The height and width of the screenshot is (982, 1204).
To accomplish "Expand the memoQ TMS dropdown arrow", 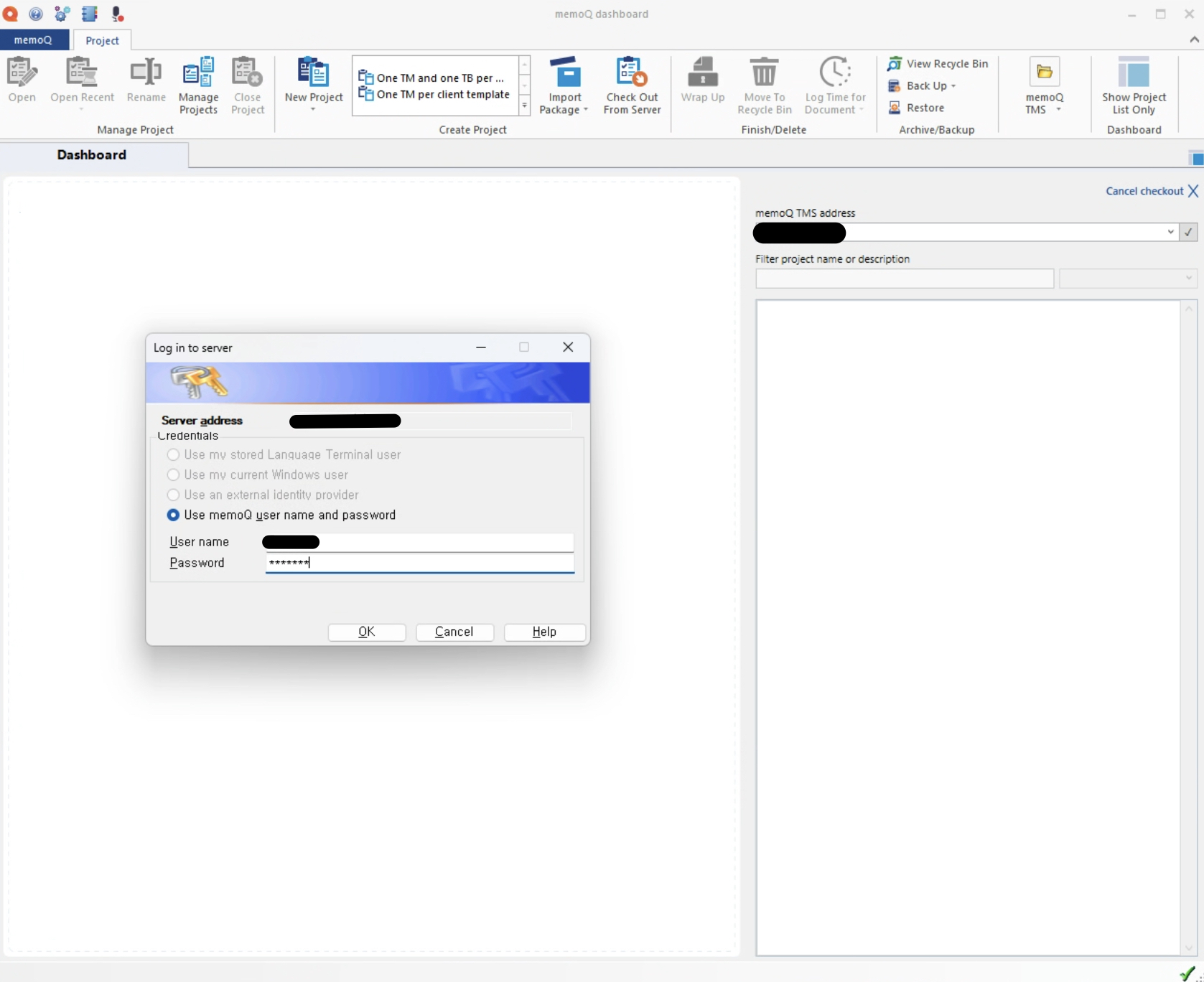I will pos(1058,110).
